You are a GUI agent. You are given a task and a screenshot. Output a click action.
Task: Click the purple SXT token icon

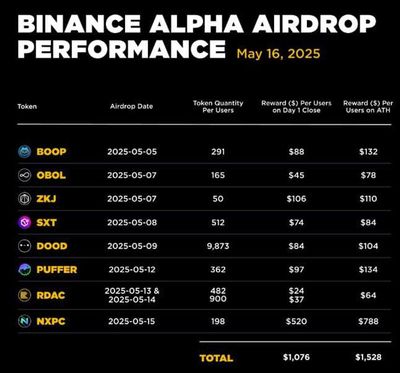[25, 223]
